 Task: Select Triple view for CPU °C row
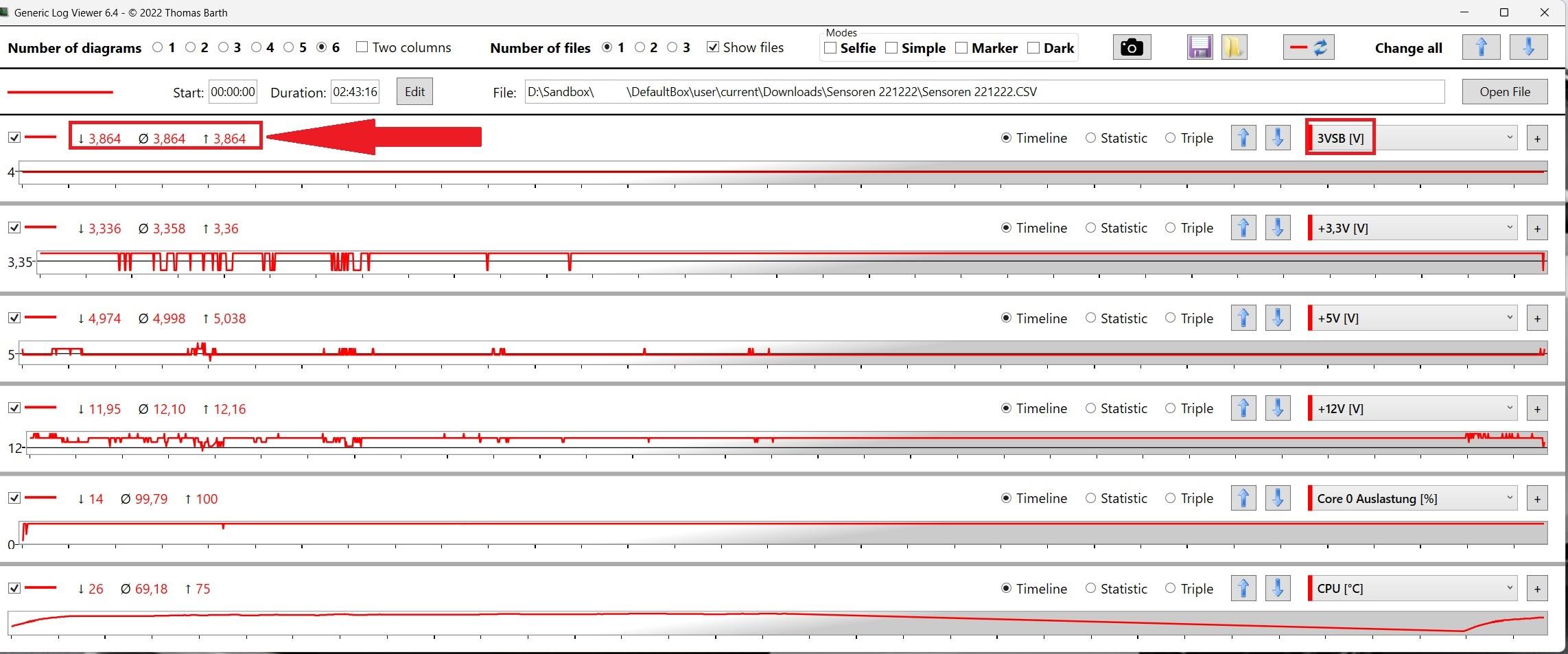[1170, 588]
